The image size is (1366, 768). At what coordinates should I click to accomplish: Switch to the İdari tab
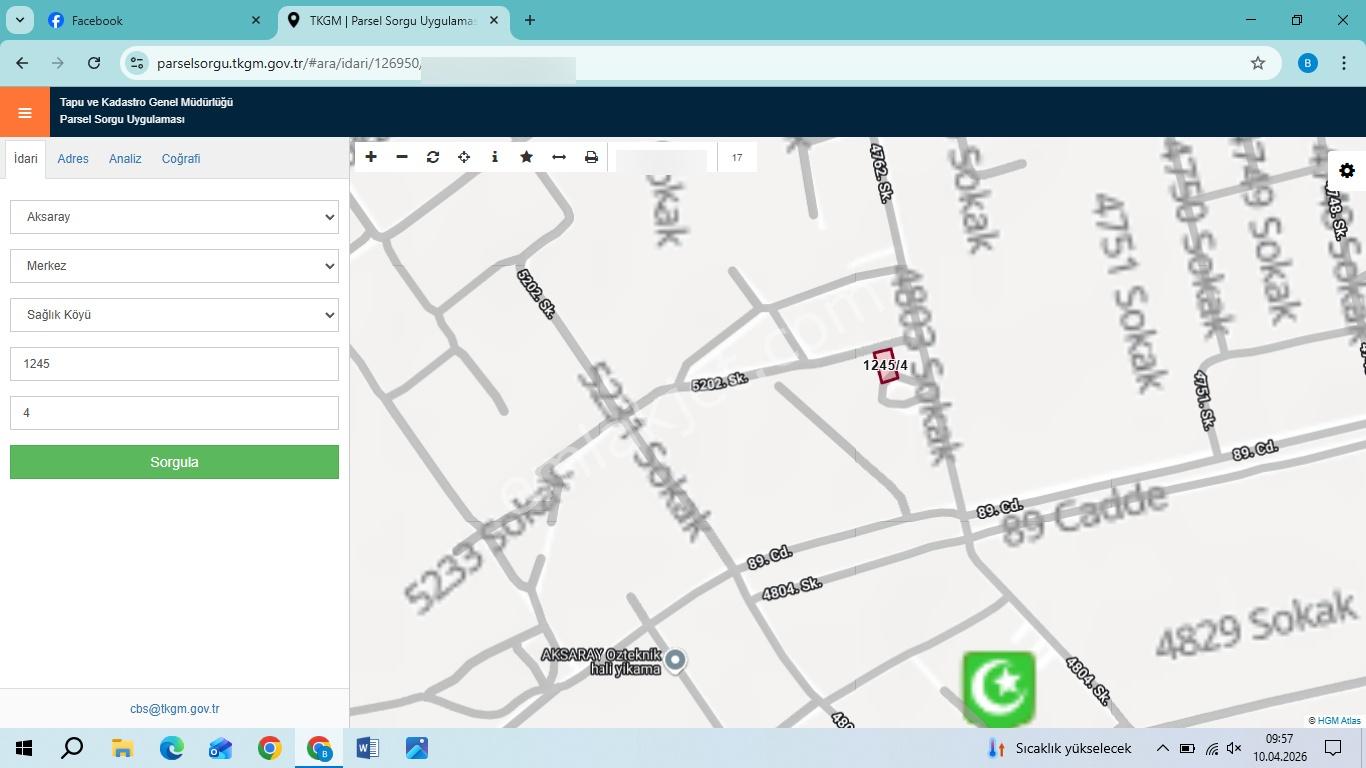point(26,159)
